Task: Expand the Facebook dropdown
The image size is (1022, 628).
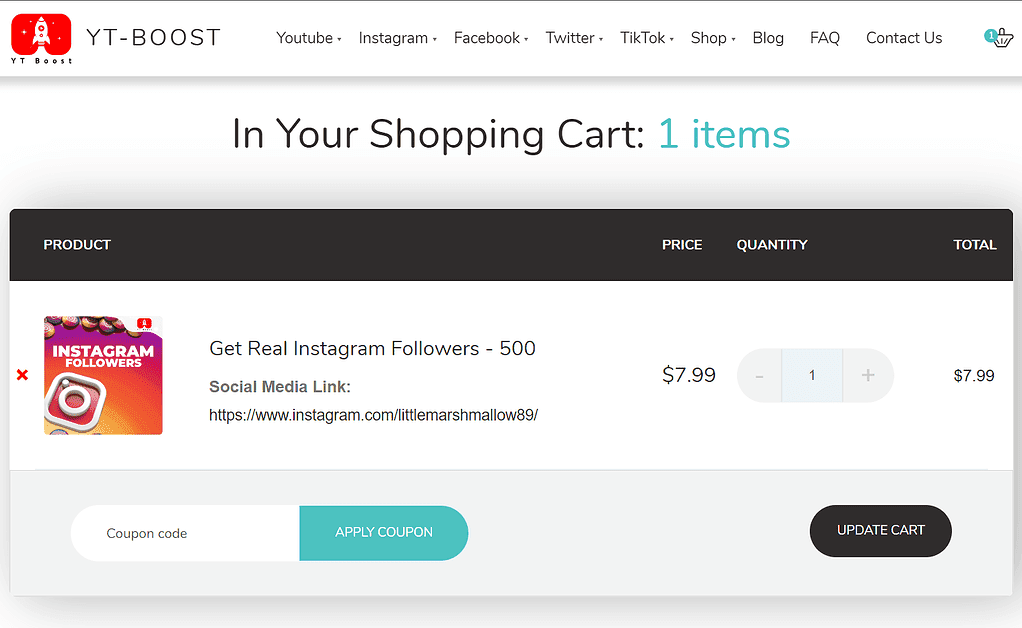Action: point(486,38)
